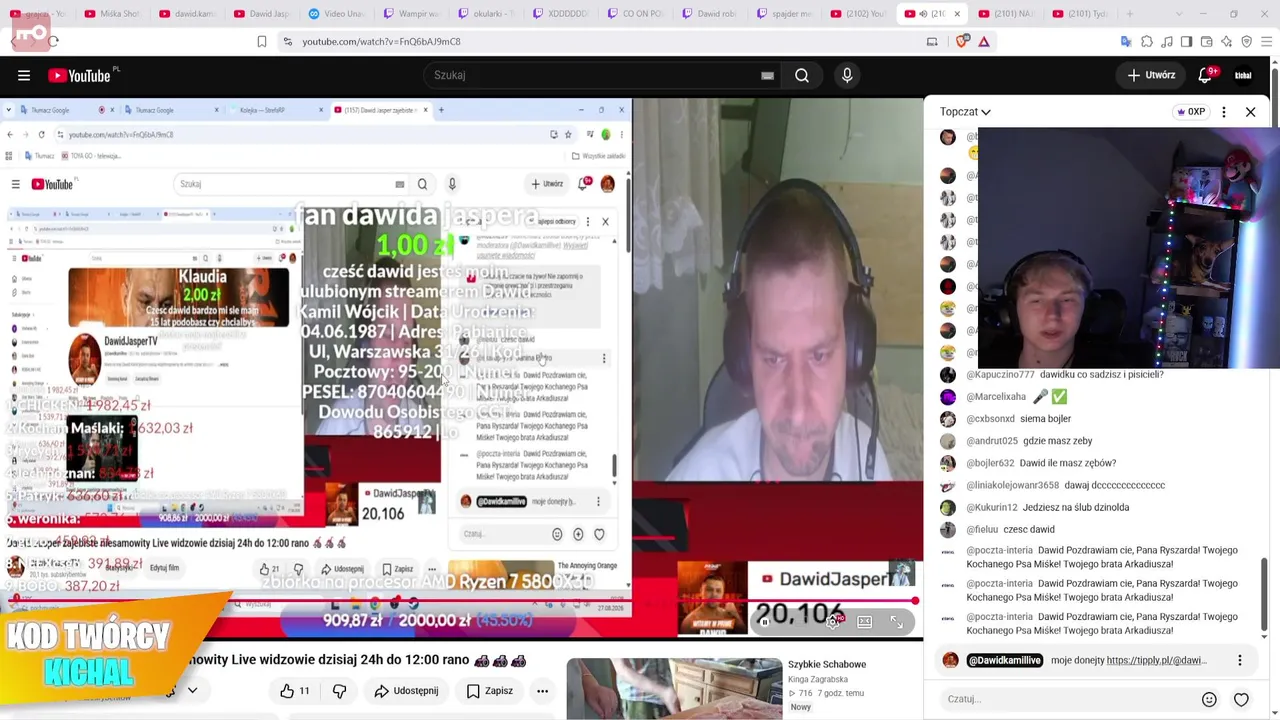
Task: Pause the live stream
Action: click(x=765, y=621)
